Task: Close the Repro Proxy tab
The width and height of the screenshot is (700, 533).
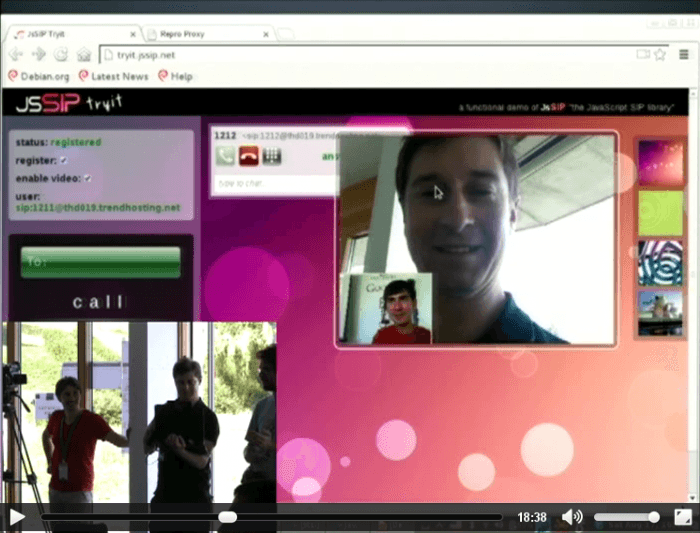Action: tap(266, 34)
